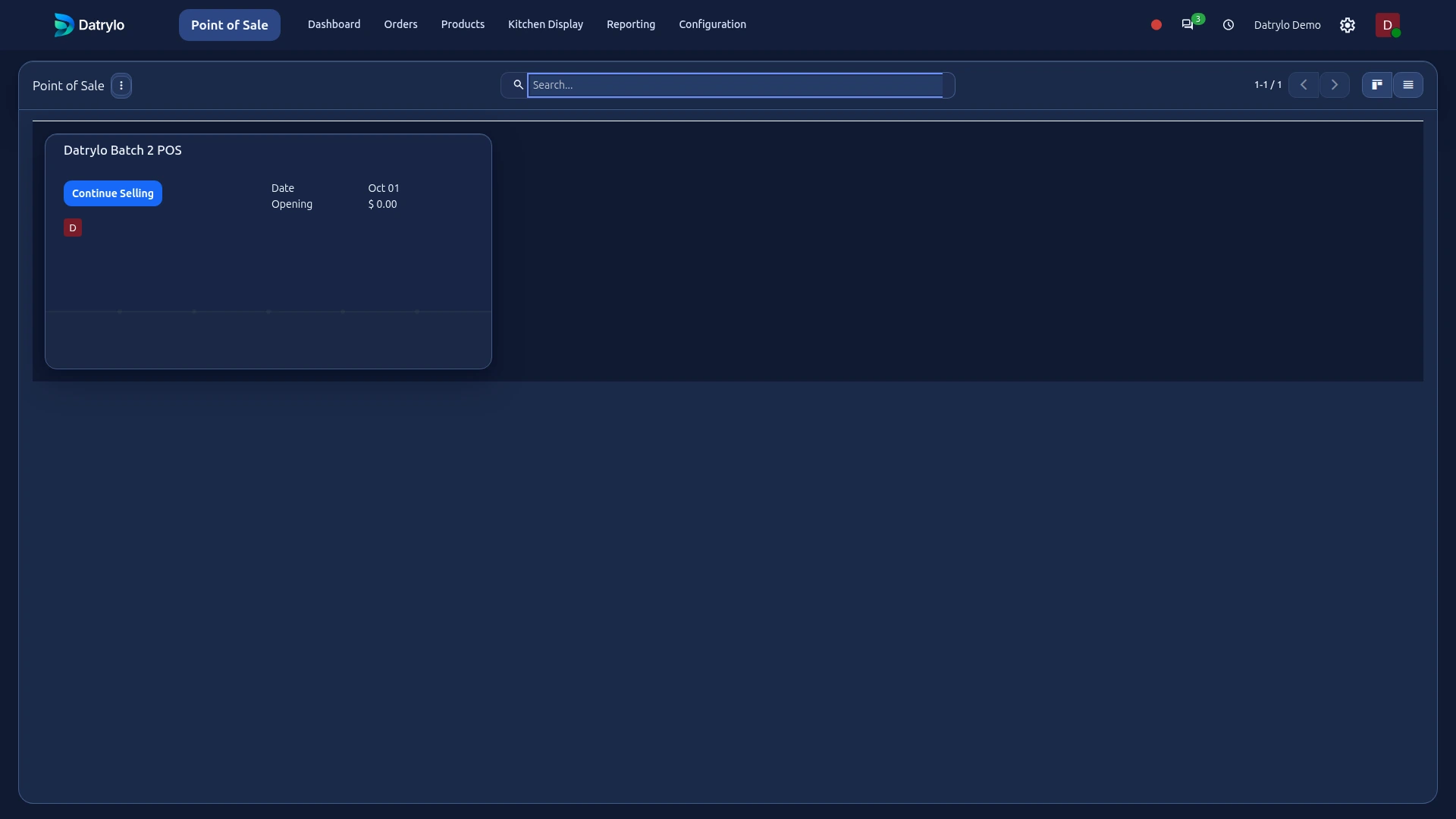Focus the Search input field
Viewport: 1456px width, 819px height.
tap(736, 85)
